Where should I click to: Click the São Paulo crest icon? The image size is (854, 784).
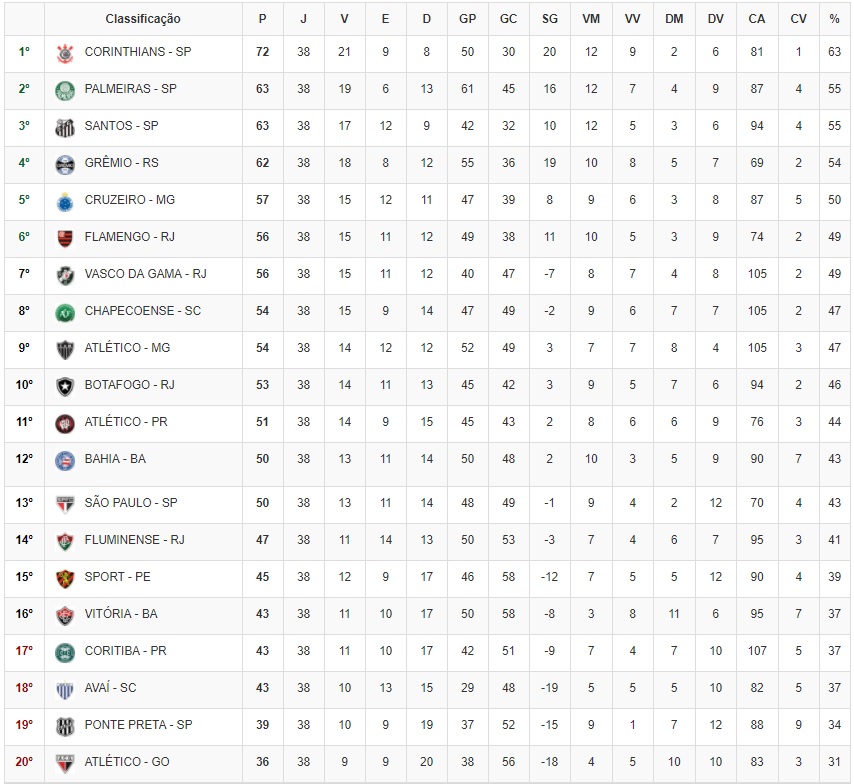65,505
